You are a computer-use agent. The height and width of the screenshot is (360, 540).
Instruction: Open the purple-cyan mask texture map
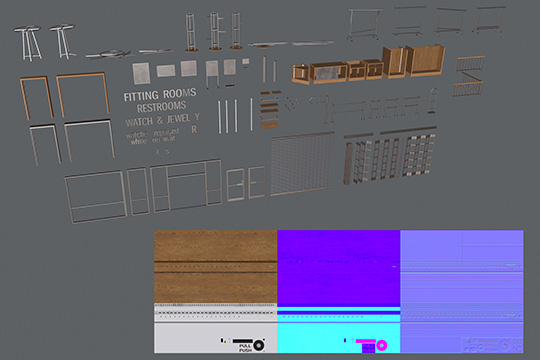point(339,291)
